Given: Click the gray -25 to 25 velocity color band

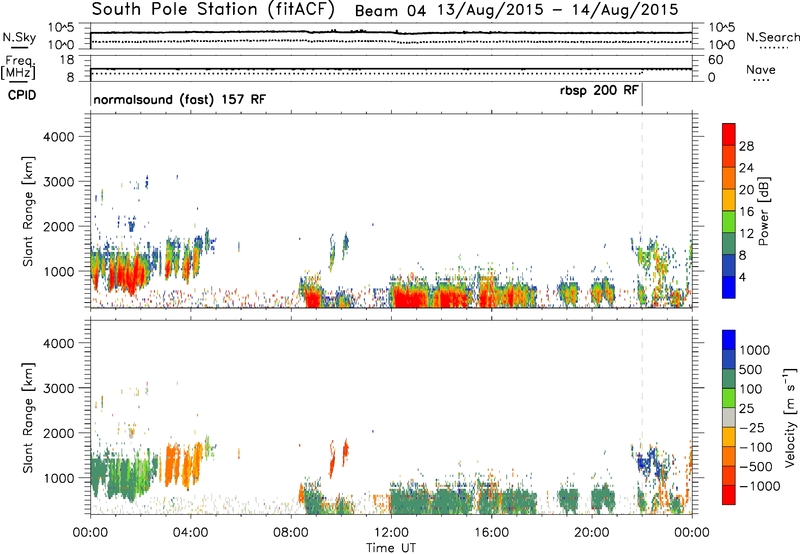Looking at the screenshot, I should point(729,418).
